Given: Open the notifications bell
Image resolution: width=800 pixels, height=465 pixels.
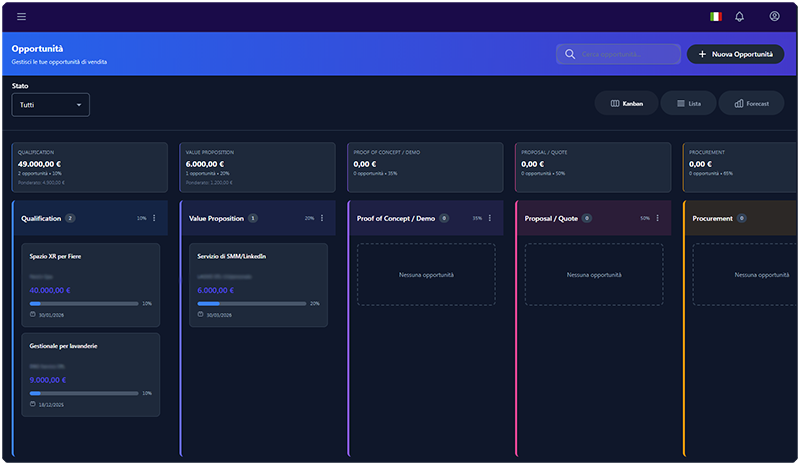Looking at the screenshot, I should 740,16.
